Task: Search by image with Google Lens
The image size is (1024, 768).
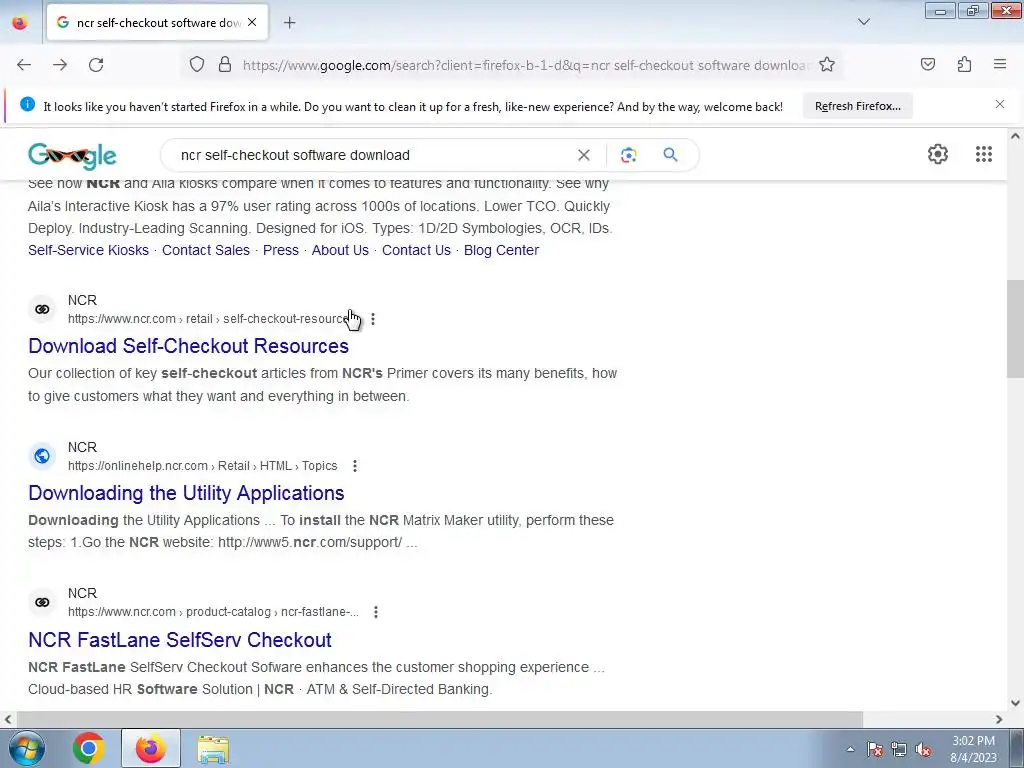Action: point(628,155)
